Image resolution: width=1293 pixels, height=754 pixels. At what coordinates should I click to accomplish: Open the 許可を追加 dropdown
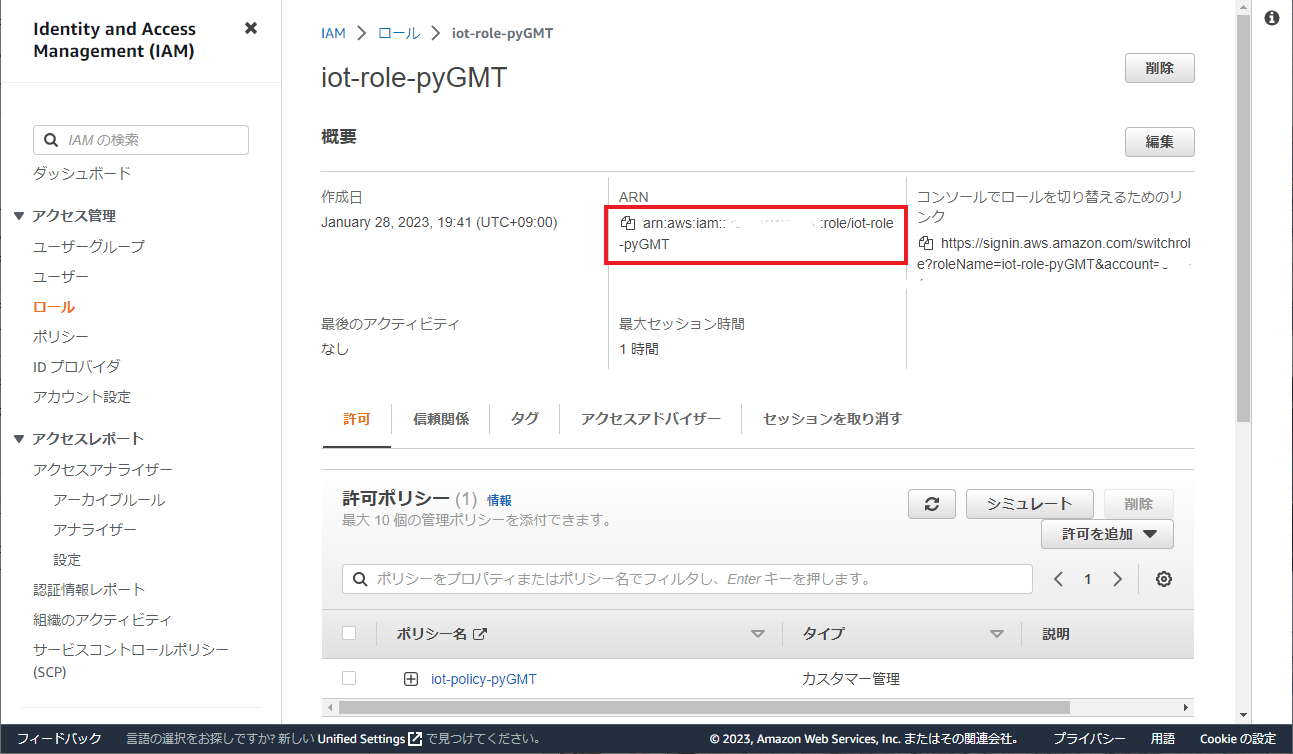click(x=1107, y=534)
